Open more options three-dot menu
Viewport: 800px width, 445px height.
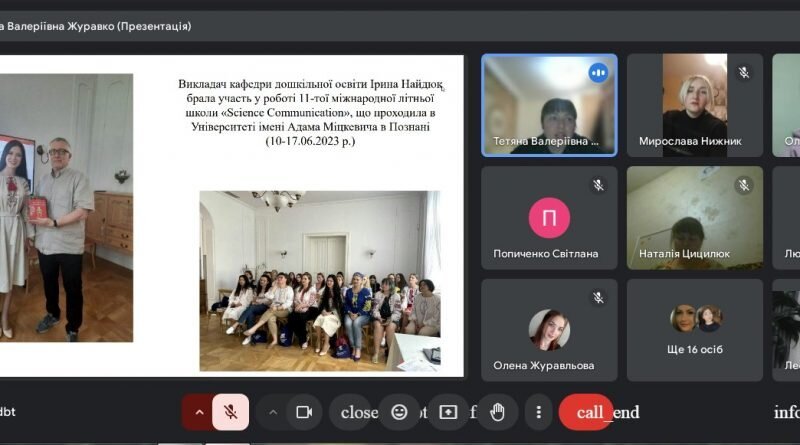(x=538, y=412)
